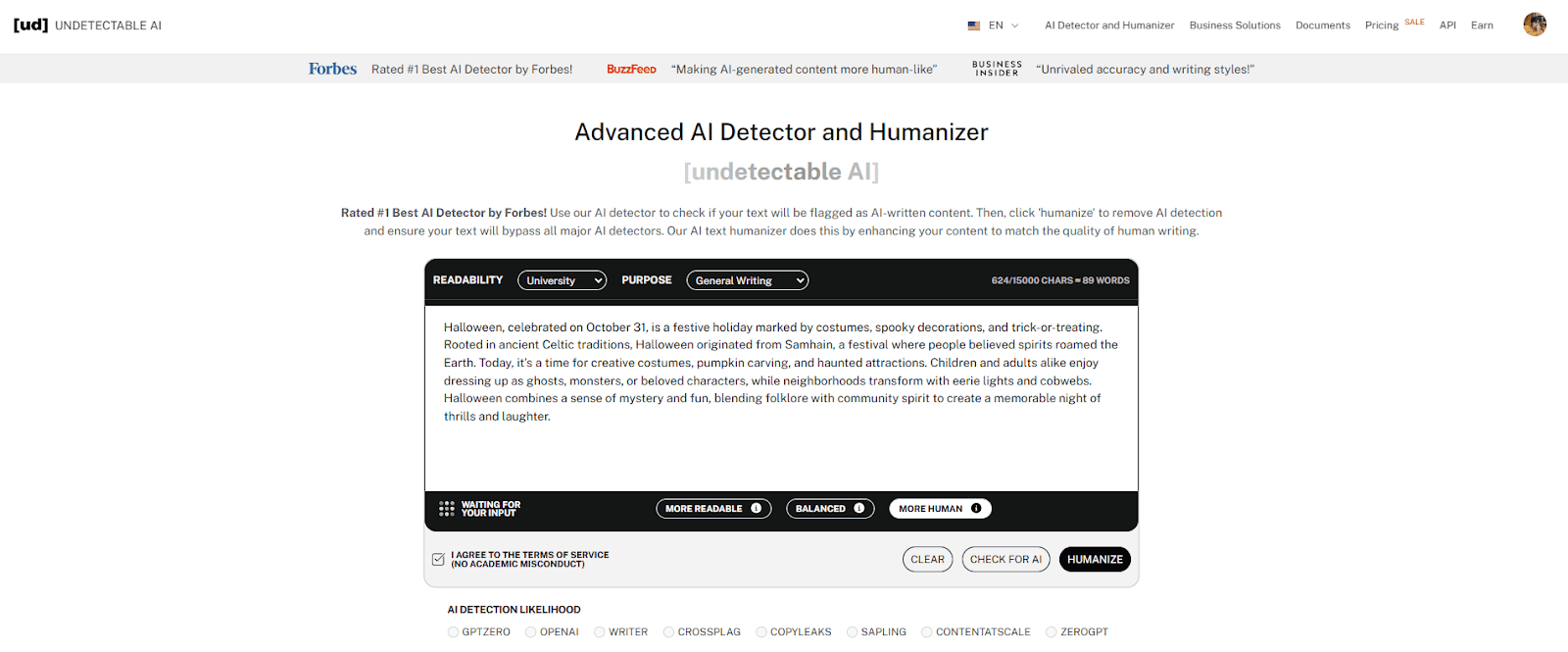Open the API menu link
The image size is (1568, 652).
1447,25
